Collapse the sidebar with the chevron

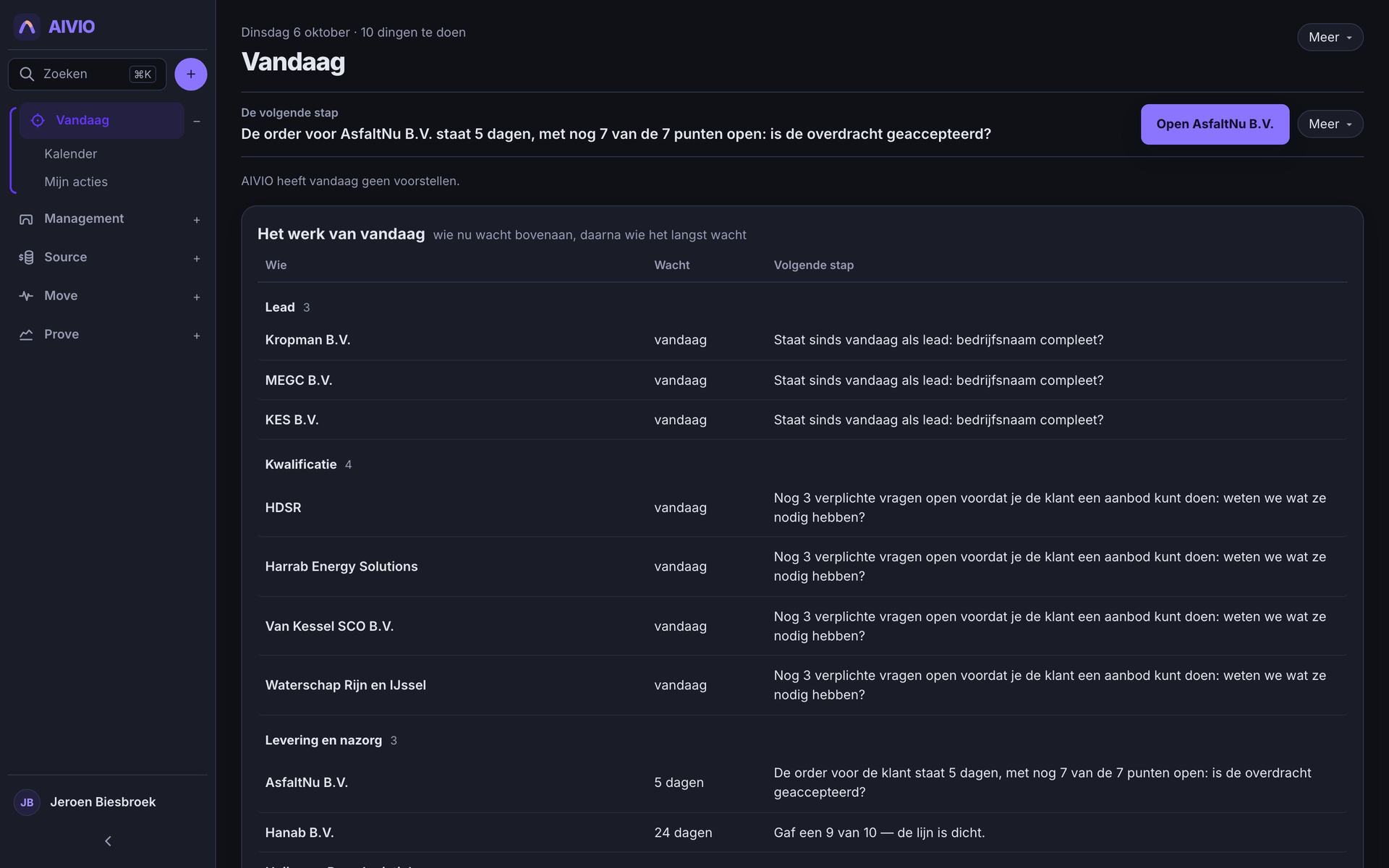point(108,841)
